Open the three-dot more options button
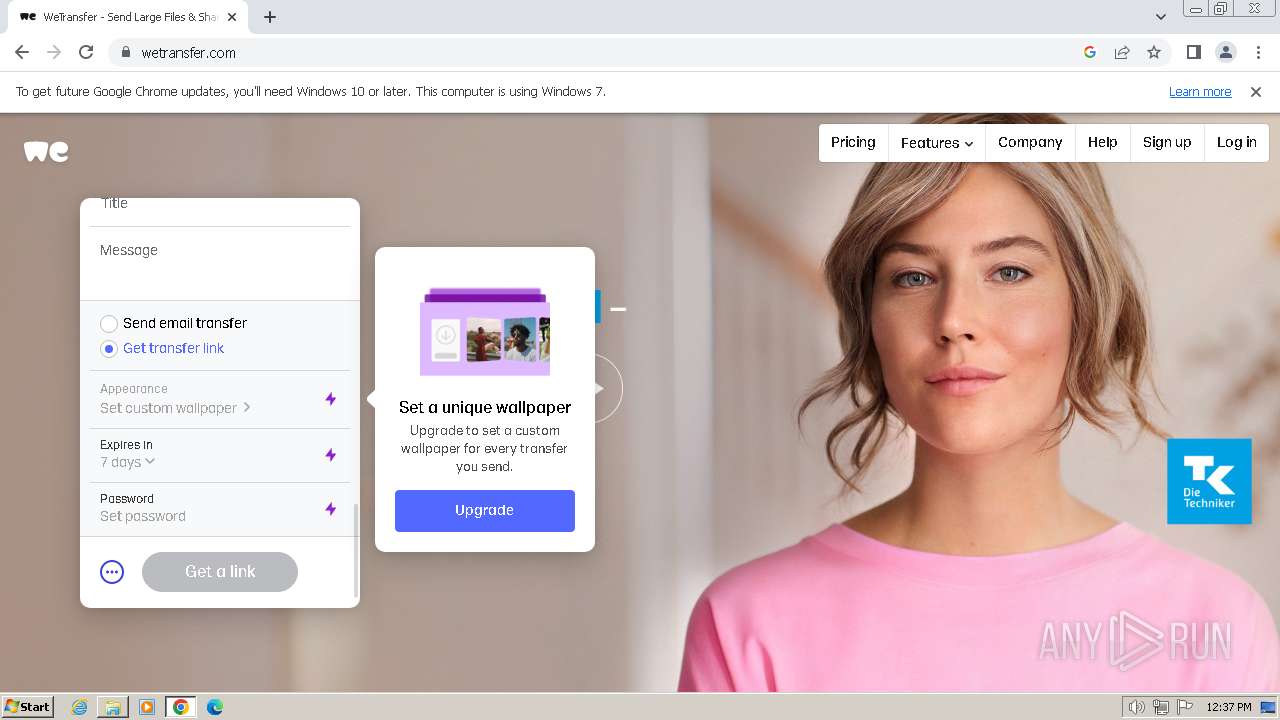This screenshot has height=720, width=1280. point(112,572)
